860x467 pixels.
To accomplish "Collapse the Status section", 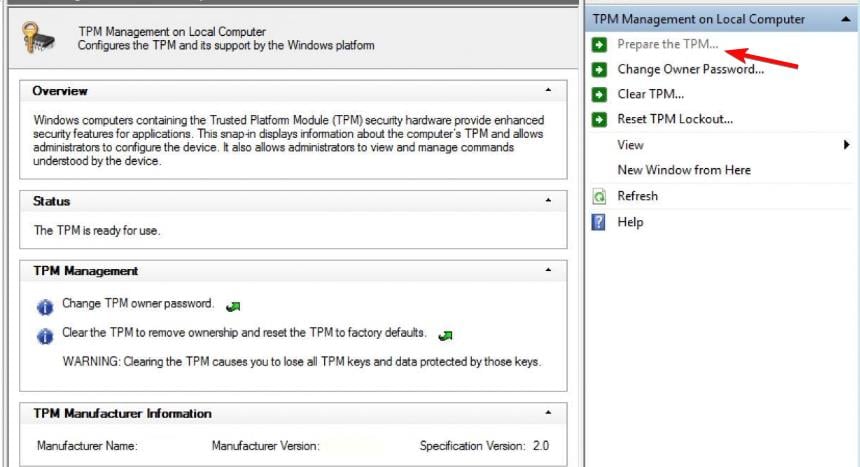I will coord(548,200).
